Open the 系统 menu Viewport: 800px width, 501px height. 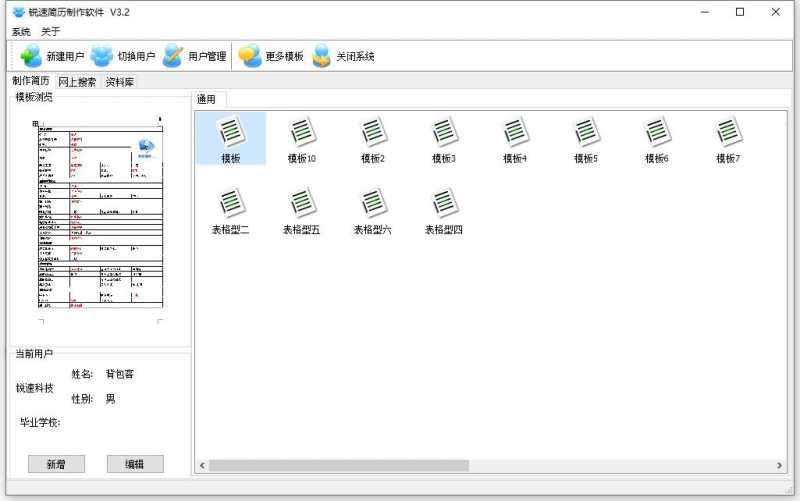tap(21, 31)
